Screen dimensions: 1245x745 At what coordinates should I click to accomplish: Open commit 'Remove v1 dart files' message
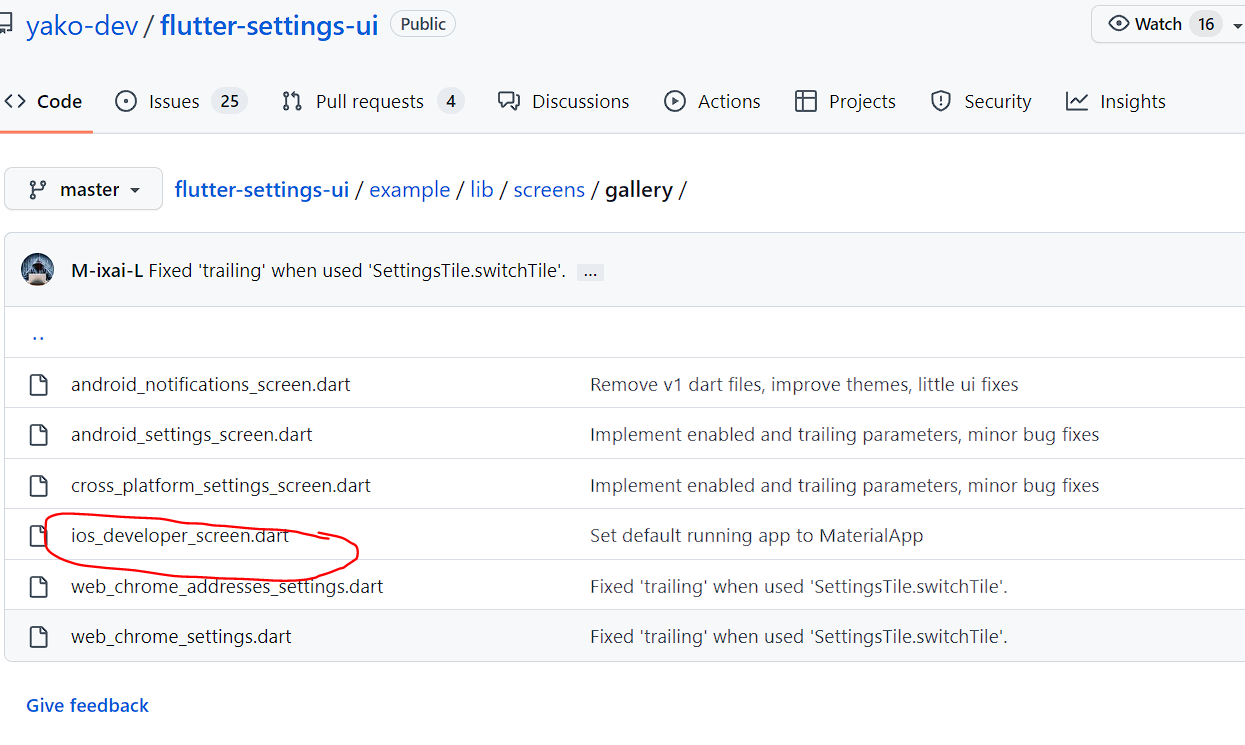pyautogui.click(x=804, y=384)
